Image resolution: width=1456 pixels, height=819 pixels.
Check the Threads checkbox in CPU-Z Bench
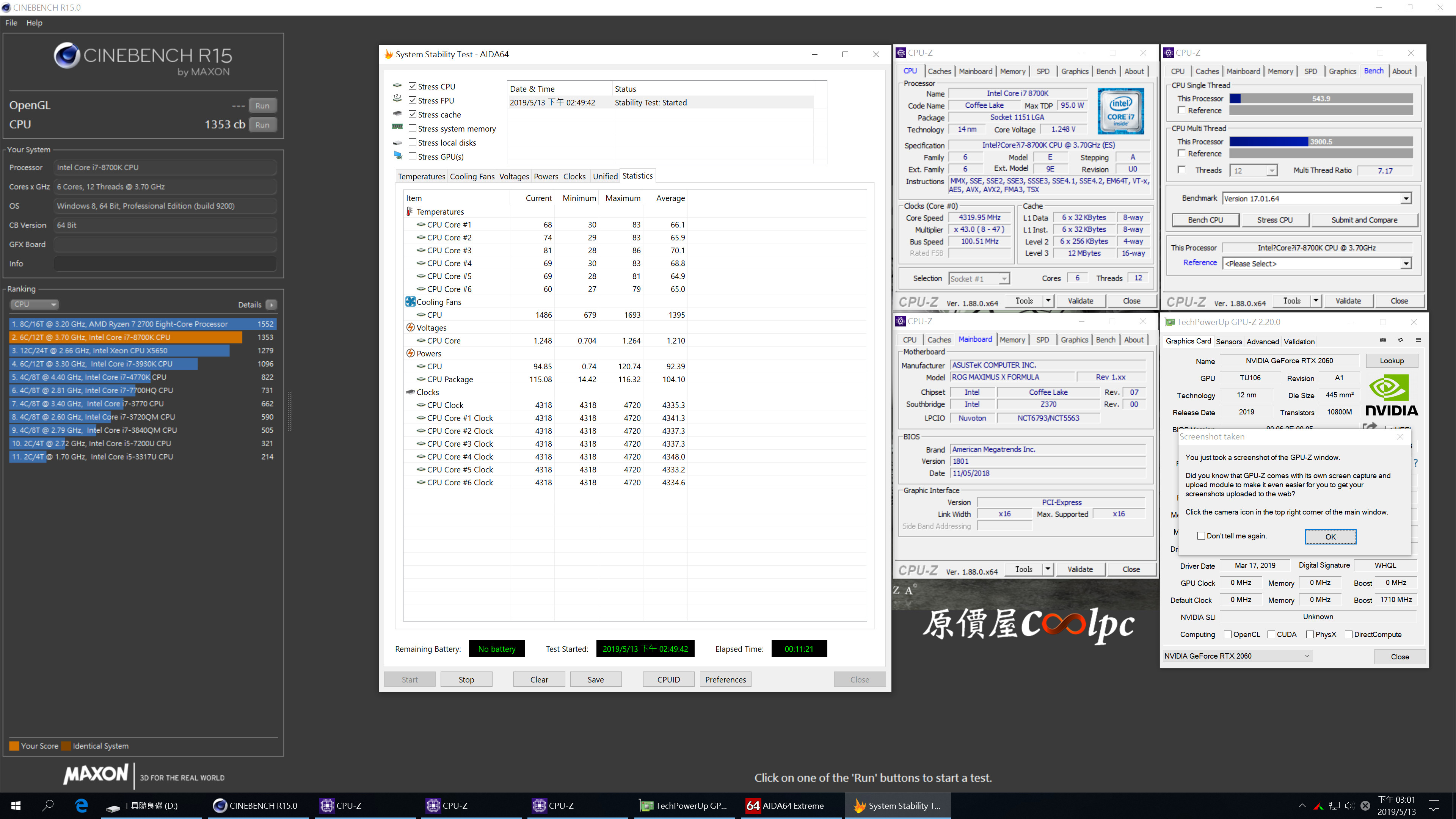coord(1181,169)
